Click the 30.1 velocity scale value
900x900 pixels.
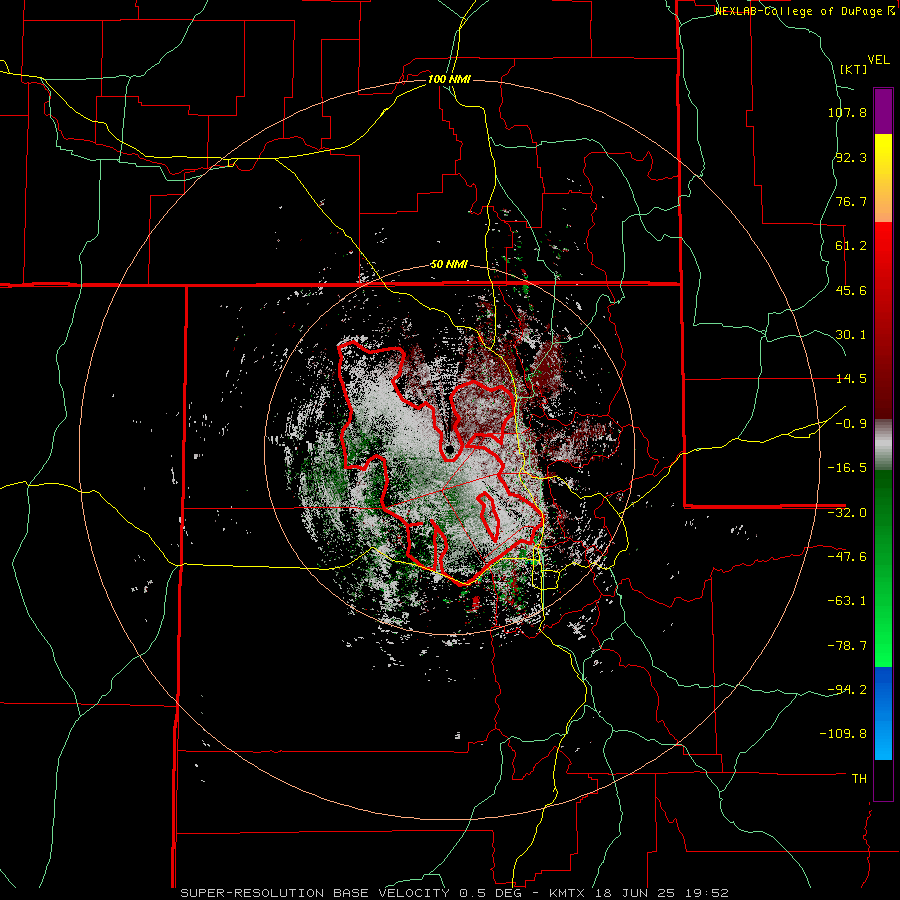click(851, 335)
